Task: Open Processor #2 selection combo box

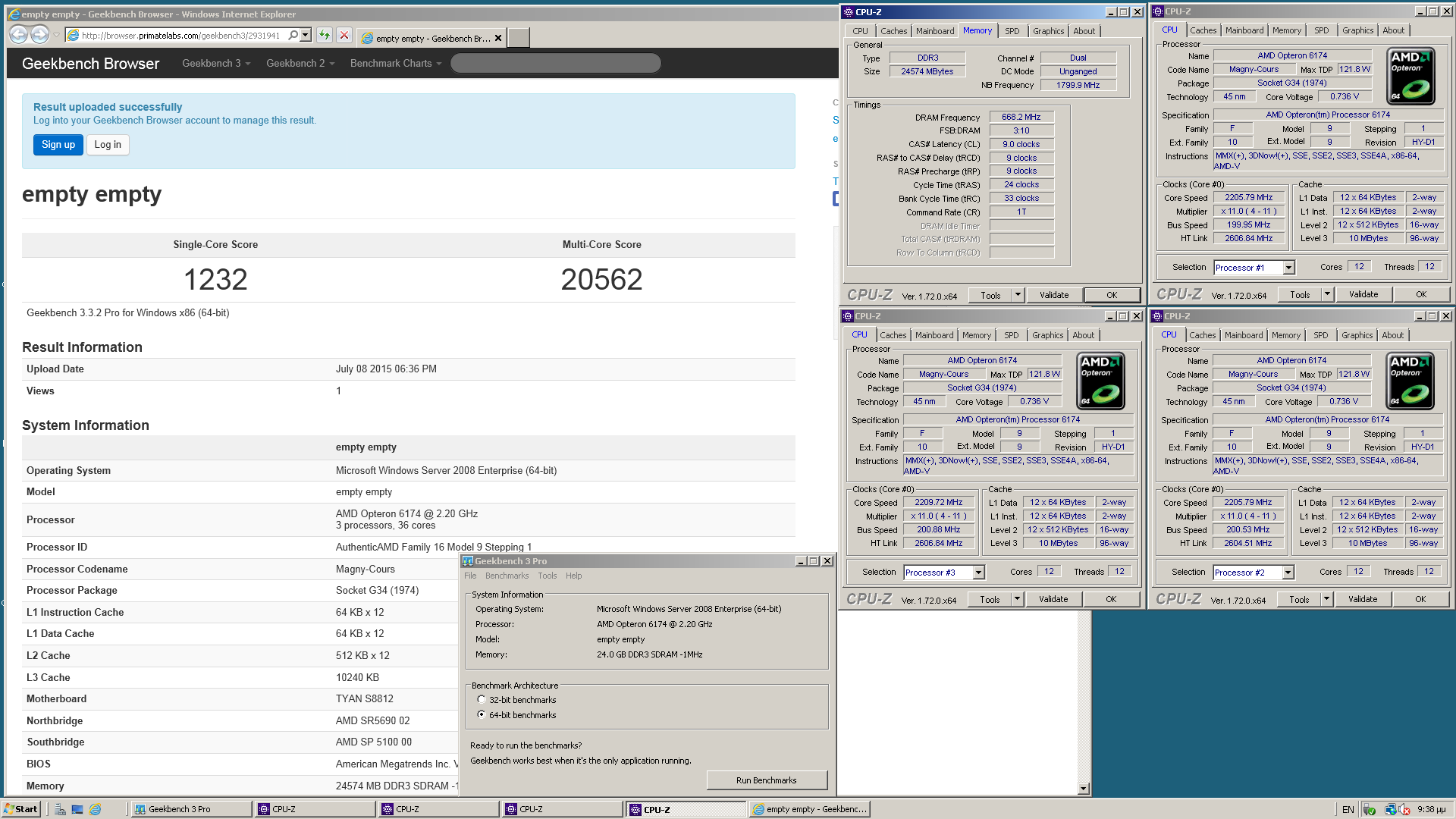Action: coord(1288,573)
